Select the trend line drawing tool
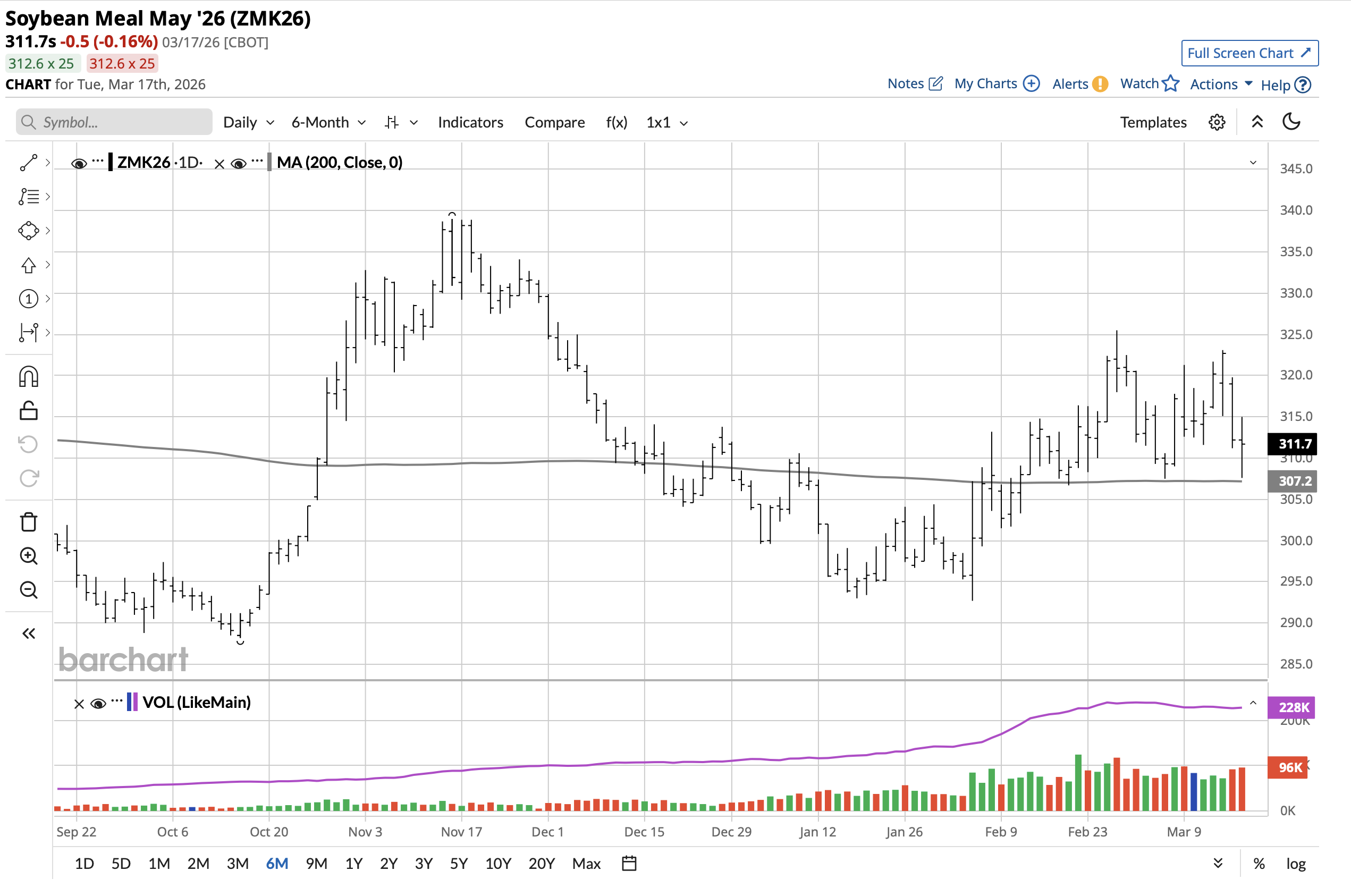Viewport: 1351px width, 896px height. click(29, 163)
